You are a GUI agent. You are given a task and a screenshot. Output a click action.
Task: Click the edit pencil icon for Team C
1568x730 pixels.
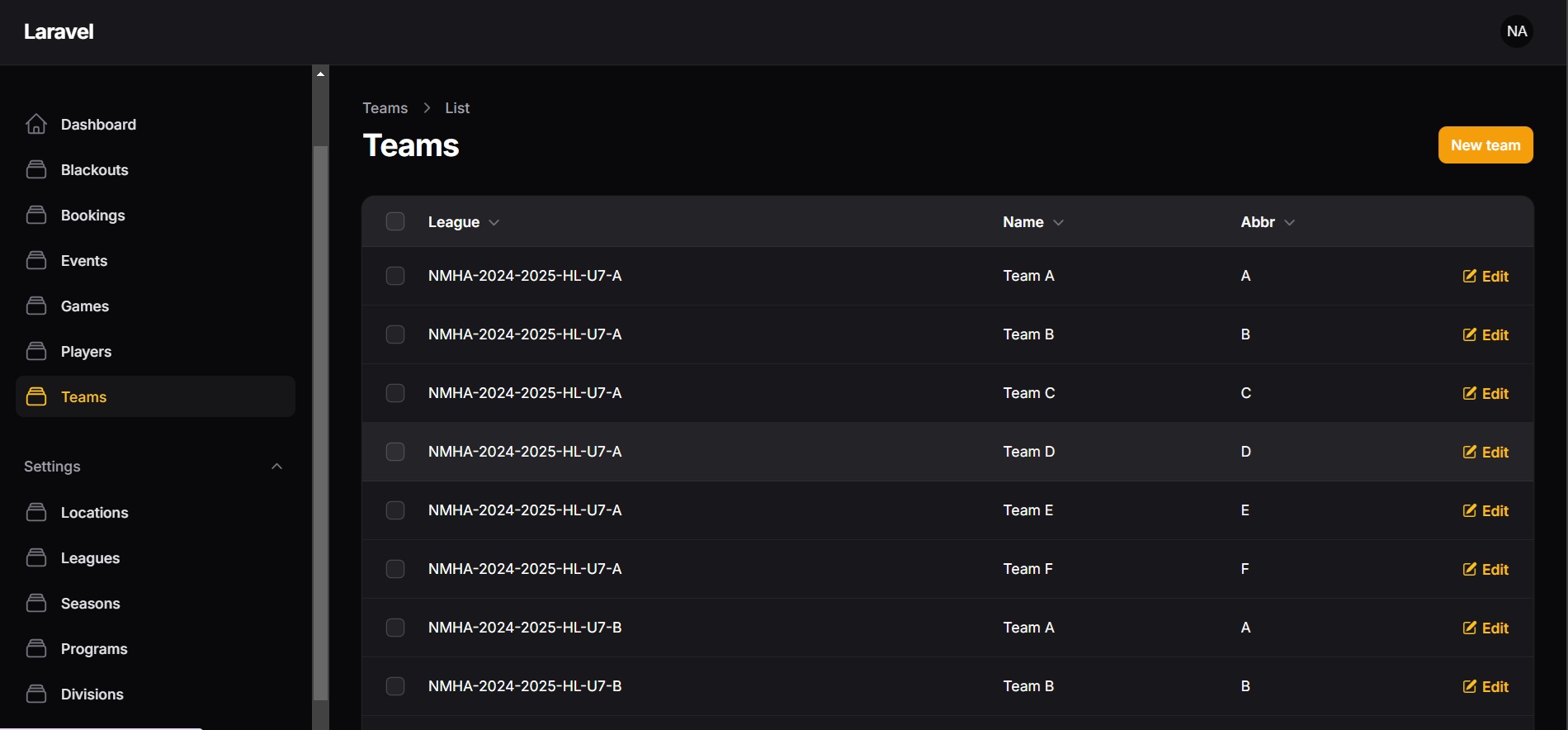[1470, 393]
